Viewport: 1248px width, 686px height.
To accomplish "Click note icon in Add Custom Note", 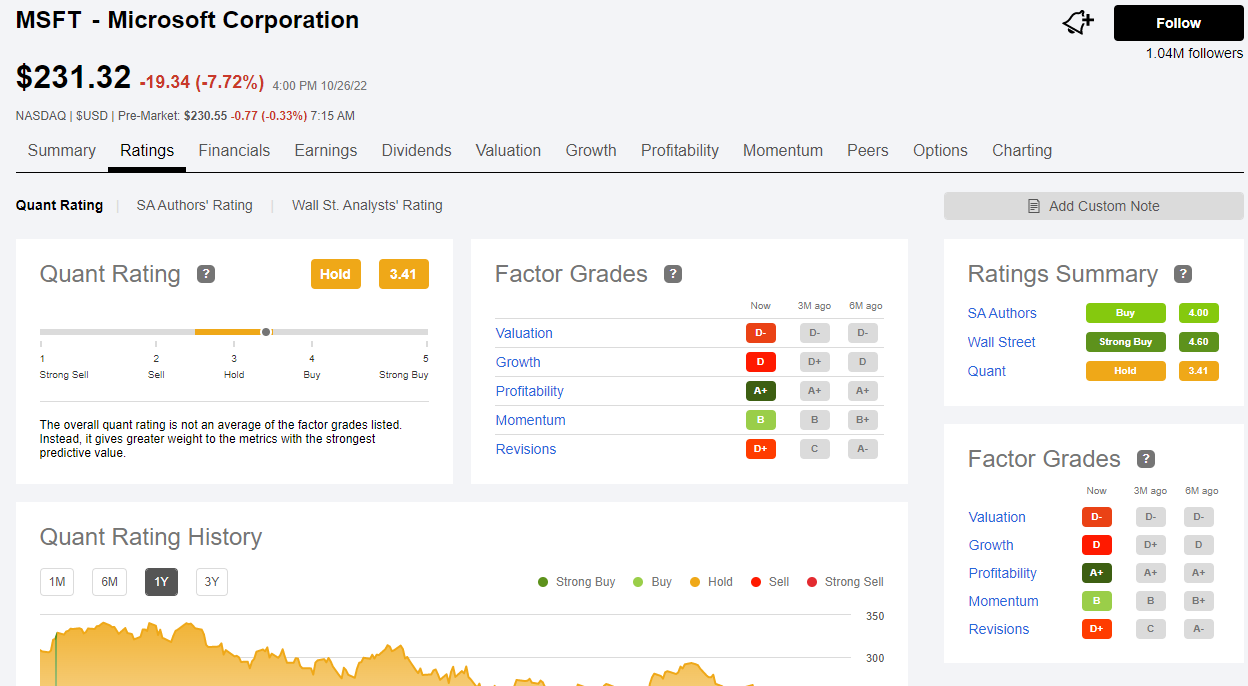I will (x=1034, y=206).
